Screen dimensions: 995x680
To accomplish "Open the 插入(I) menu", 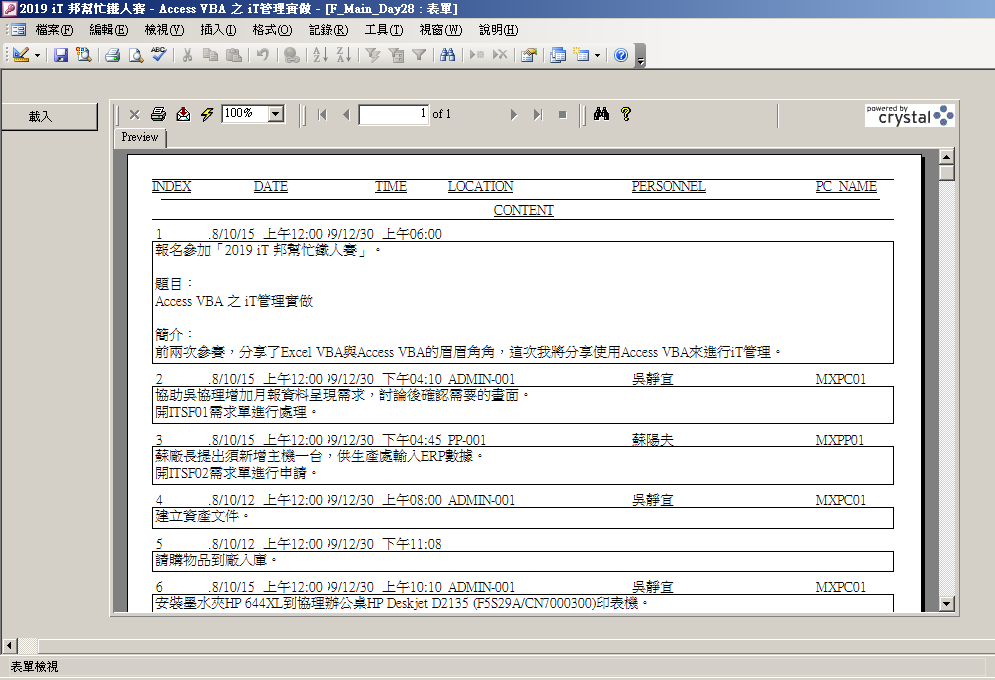I will [x=218, y=30].
